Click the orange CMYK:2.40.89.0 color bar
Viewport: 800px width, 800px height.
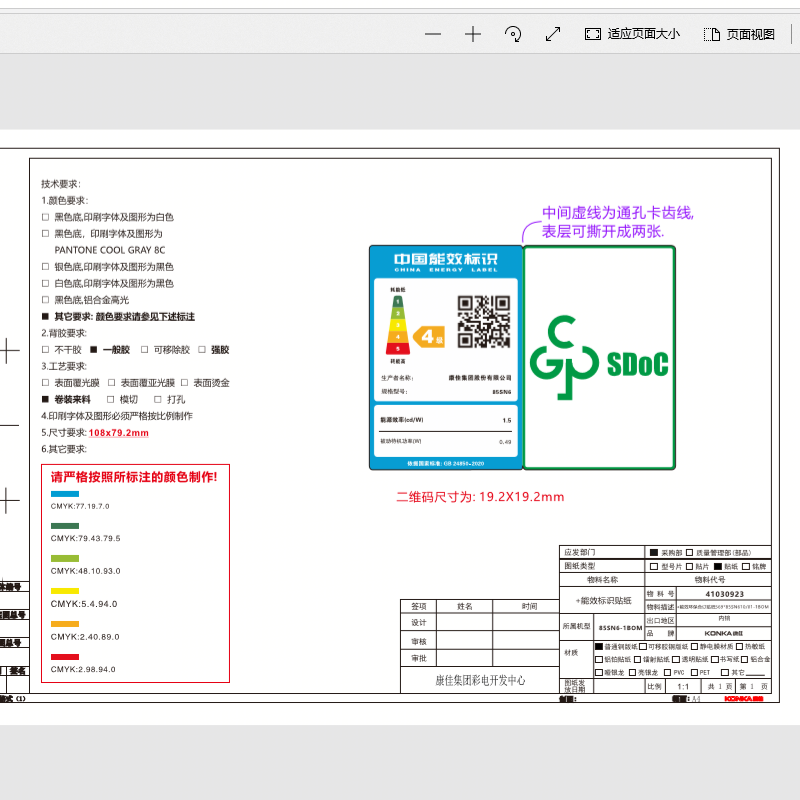[65, 624]
